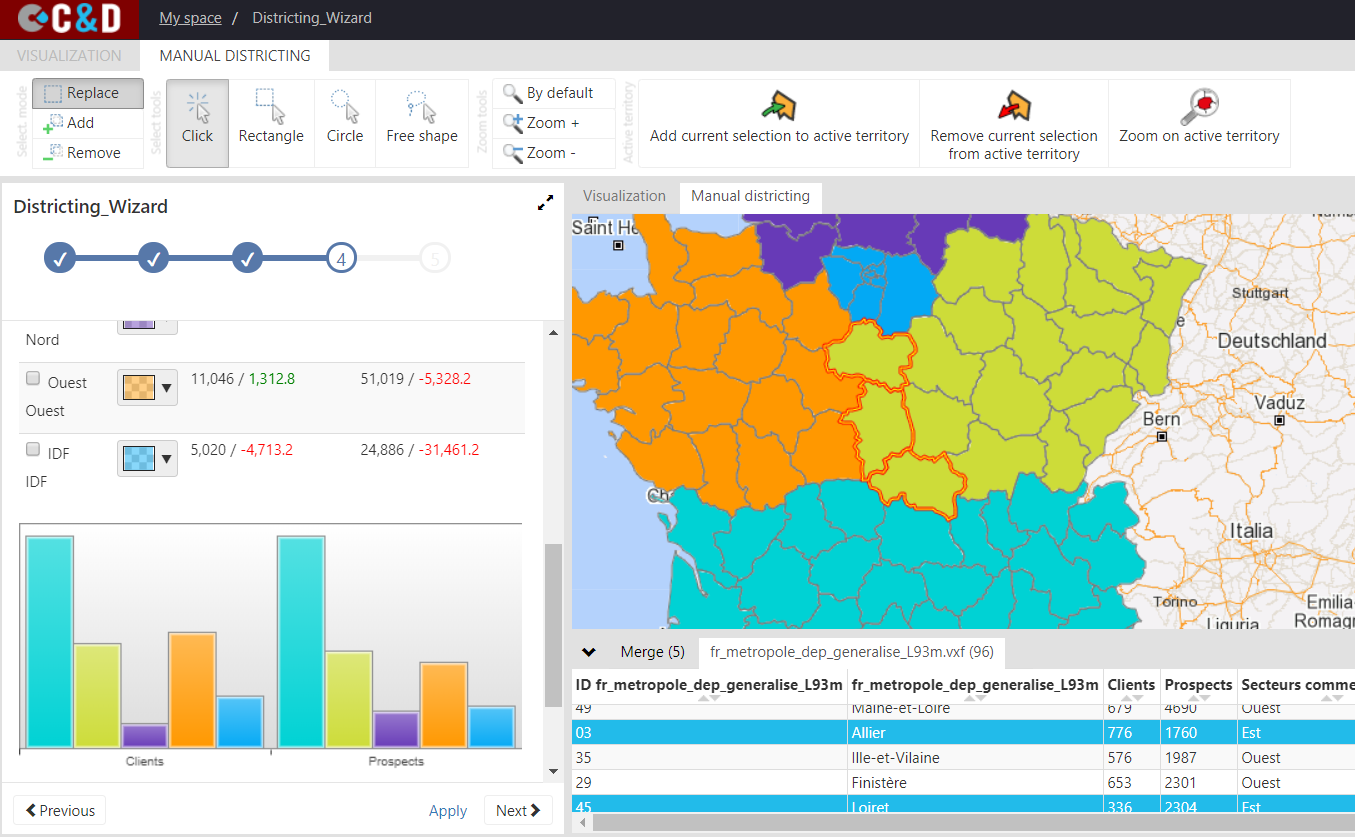Image resolution: width=1355 pixels, height=837 pixels.
Task: Tick the Ouest territory checkbox
Action: click(33, 379)
